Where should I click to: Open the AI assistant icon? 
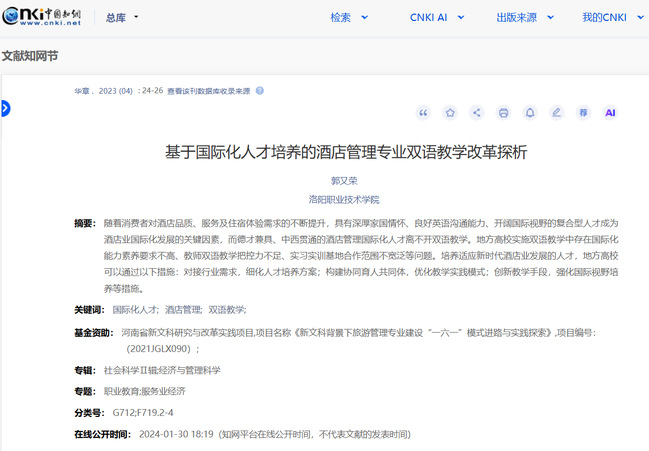(610, 113)
